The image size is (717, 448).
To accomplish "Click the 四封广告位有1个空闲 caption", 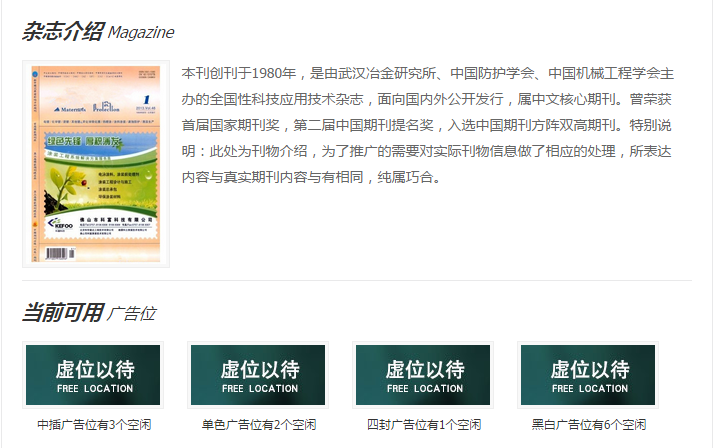I will point(424,425).
